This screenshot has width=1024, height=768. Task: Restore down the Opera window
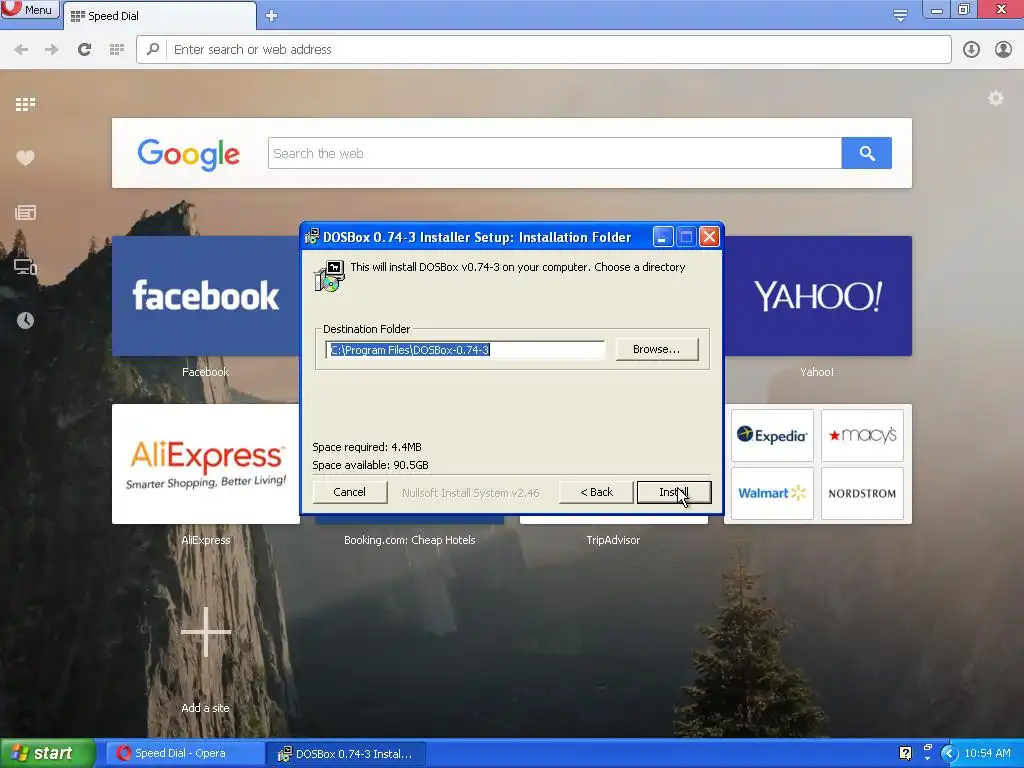963,10
